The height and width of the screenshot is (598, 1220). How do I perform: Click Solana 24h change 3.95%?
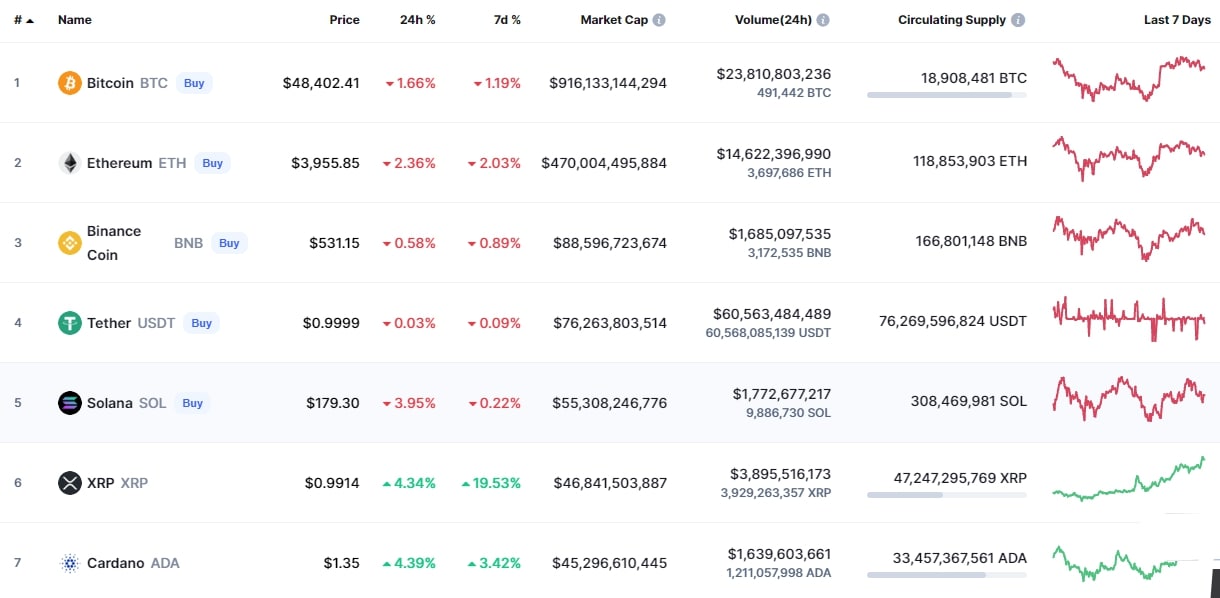coord(410,403)
